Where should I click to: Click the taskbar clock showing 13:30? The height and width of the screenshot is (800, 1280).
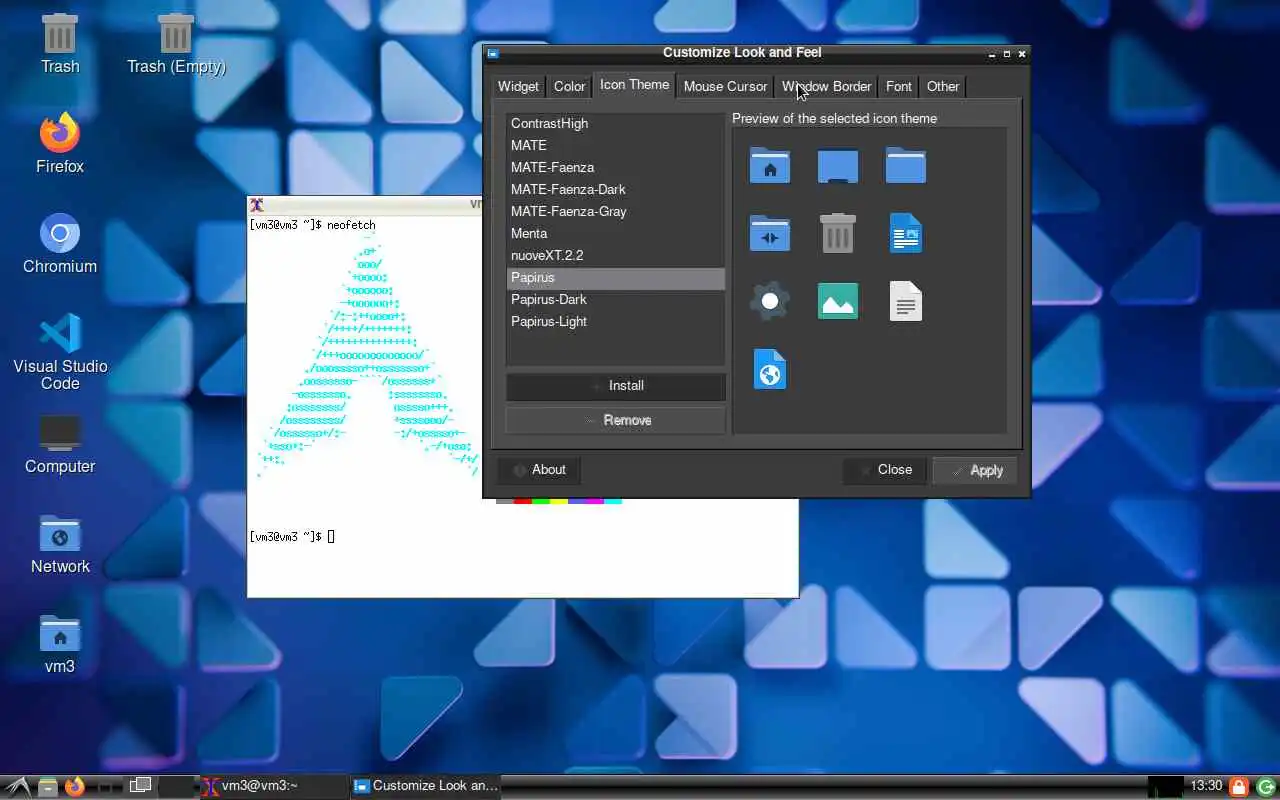1207,786
